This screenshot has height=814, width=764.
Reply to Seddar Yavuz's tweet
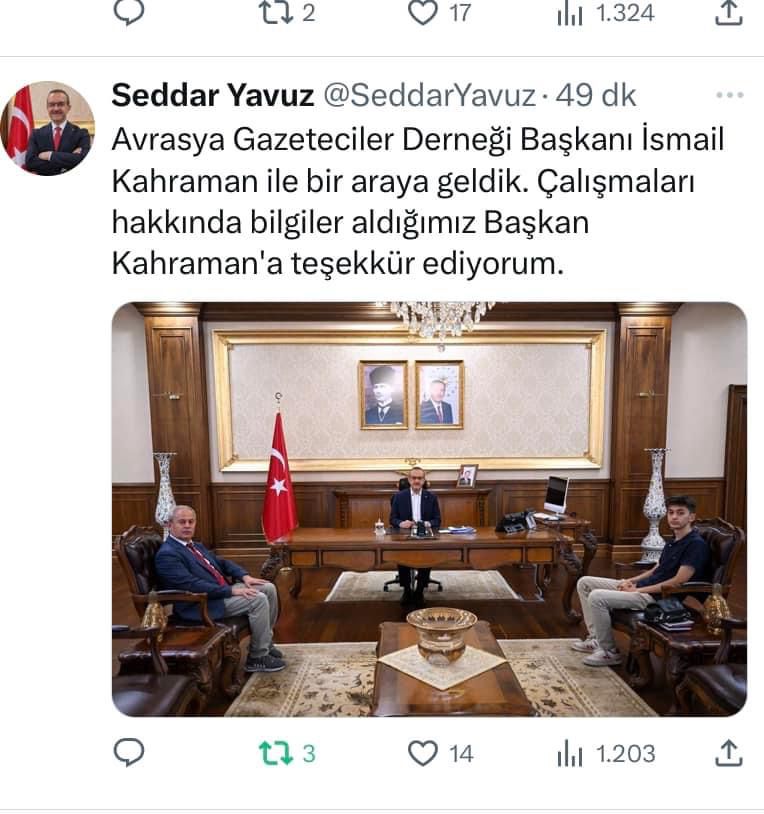pyautogui.click(x=129, y=753)
